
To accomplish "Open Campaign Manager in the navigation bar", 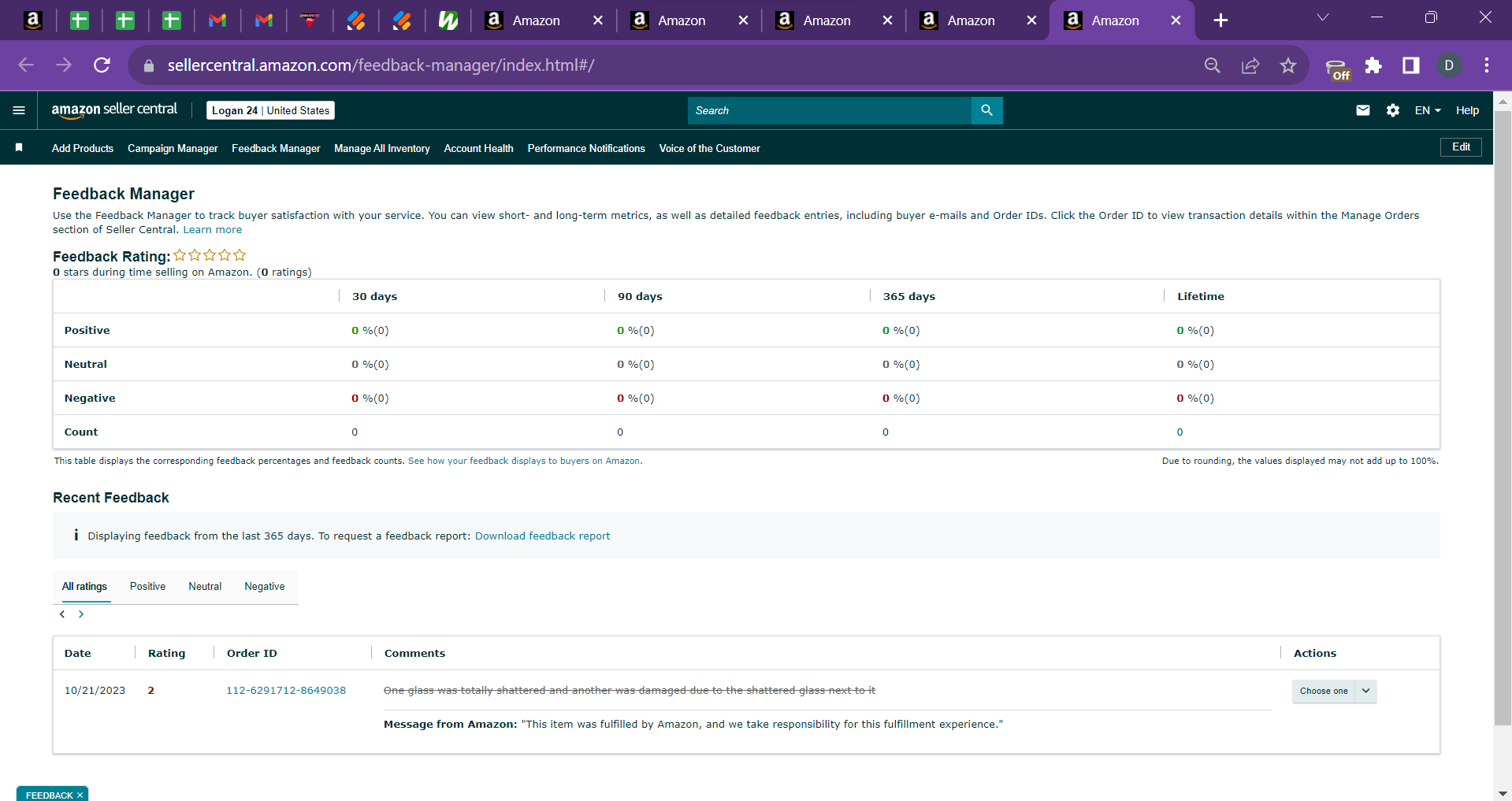I will [x=173, y=148].
